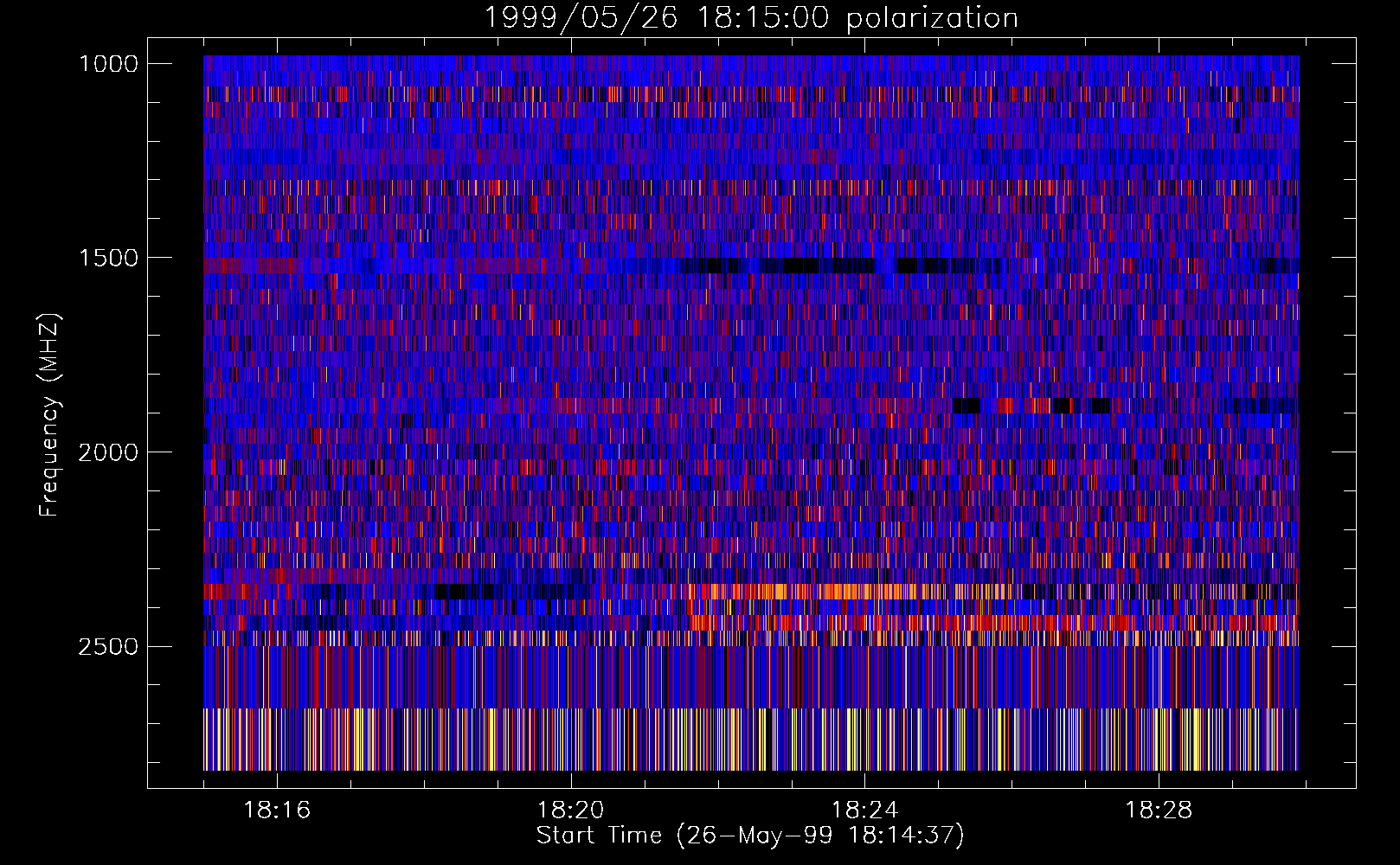This screenshot has height=865, width=1400.
Task: Click the 'Frequency (MHZ)' axis title
Action: point(50,414)
